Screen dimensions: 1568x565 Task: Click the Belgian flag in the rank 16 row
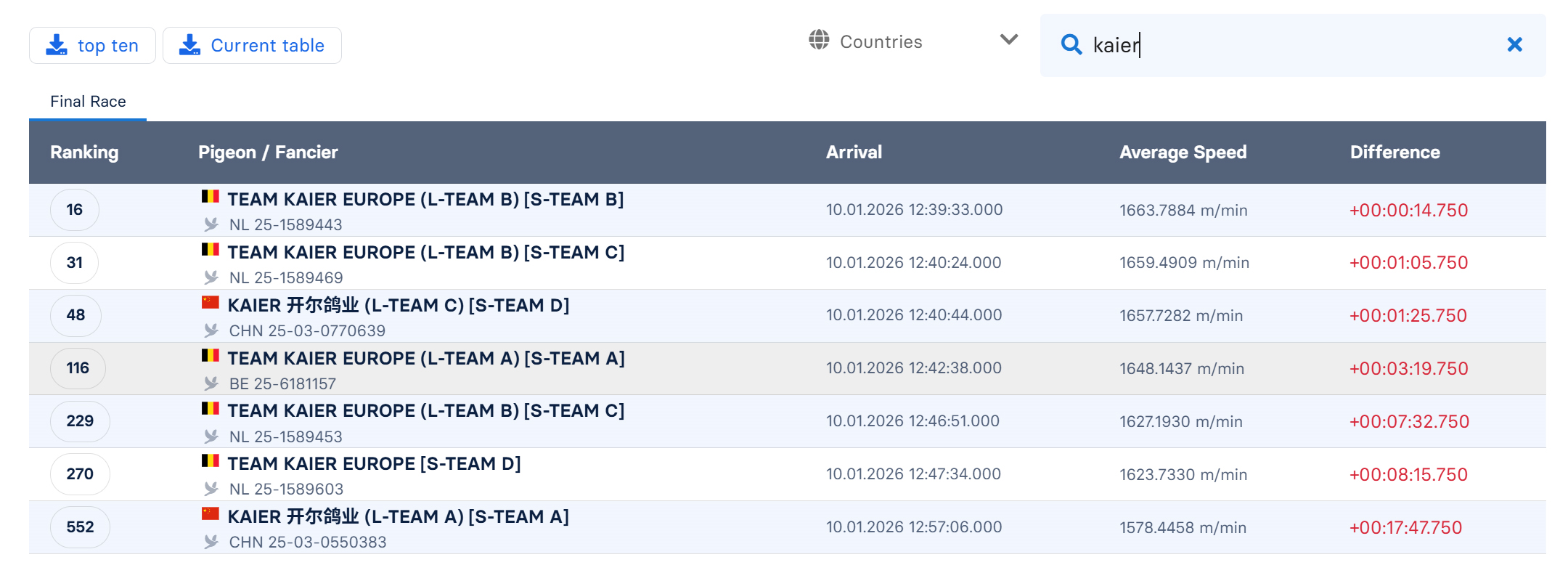(211, 197)
